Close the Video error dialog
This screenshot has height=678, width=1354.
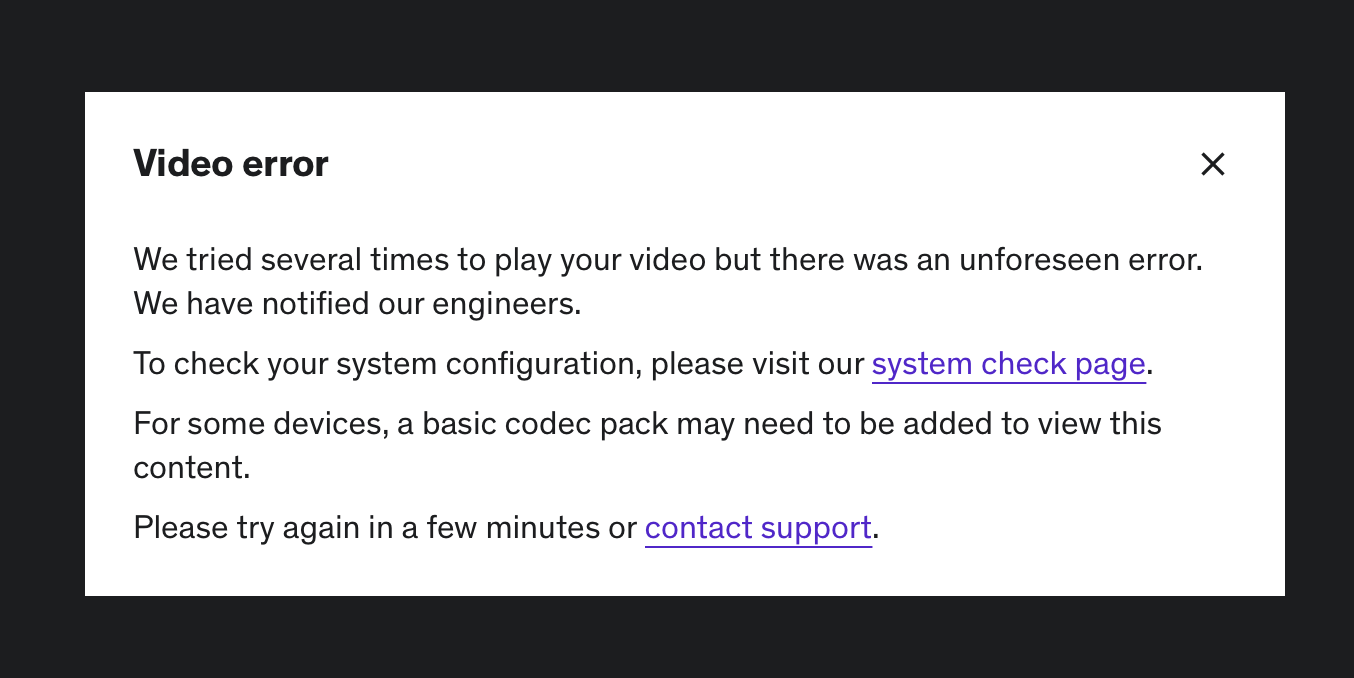coord(1212,164)
